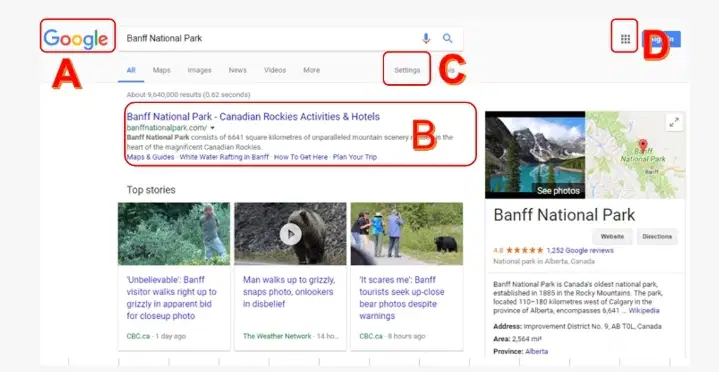The height and width of the screenshot is (372, 719).
Task: Click the visitor near bushes story thumbnail
Action: pos(174,234)
